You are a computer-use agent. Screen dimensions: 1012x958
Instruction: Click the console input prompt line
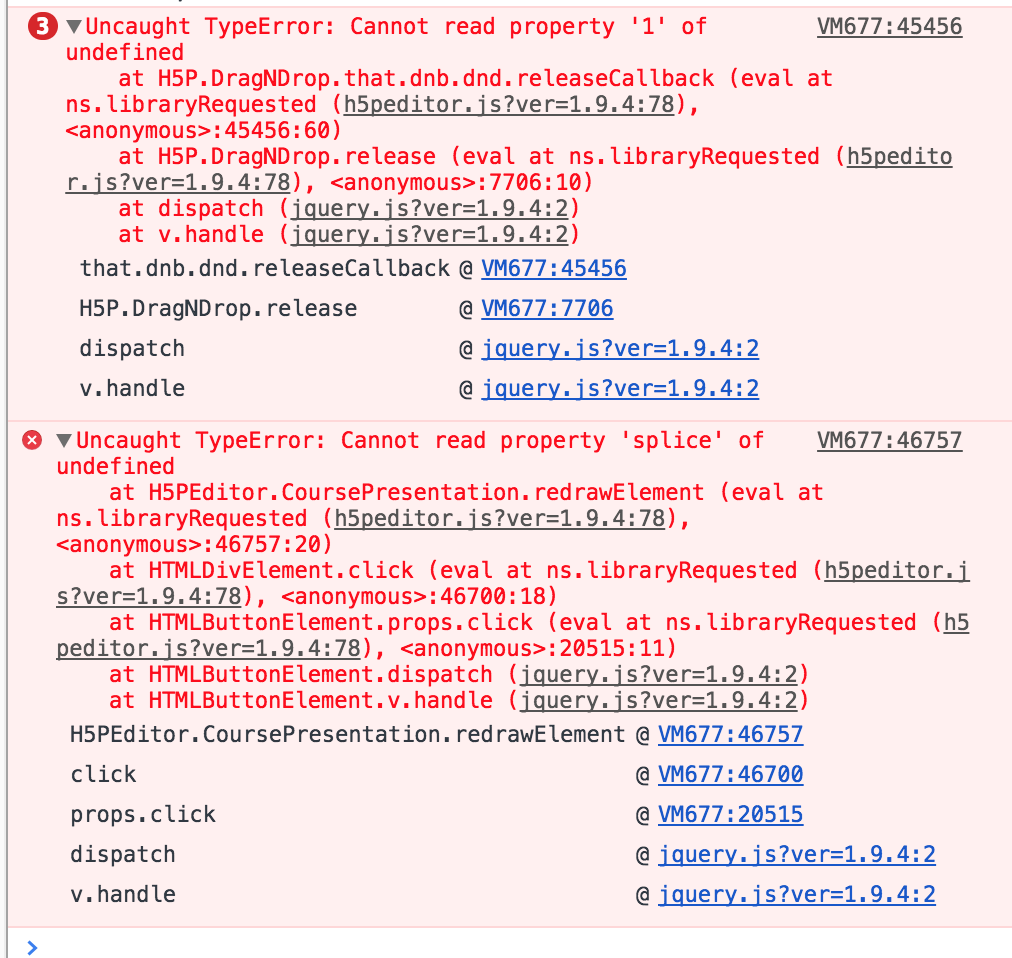tap(510, 945)
